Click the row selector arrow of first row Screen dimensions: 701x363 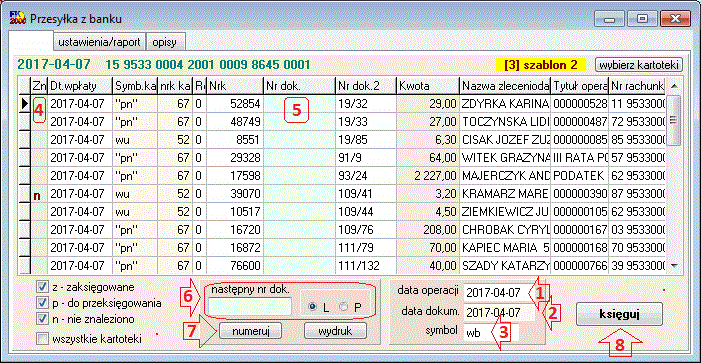[x=25, y=104]
